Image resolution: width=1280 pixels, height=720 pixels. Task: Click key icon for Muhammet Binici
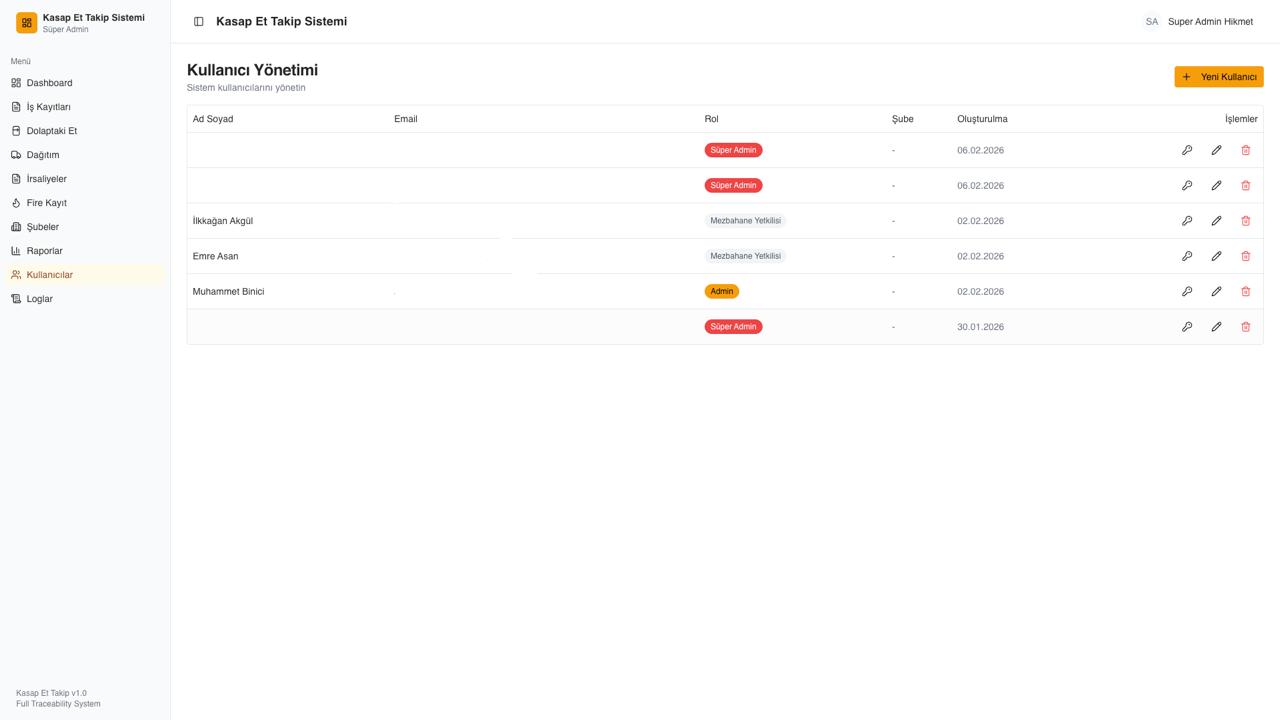[x=1187, y=292]
